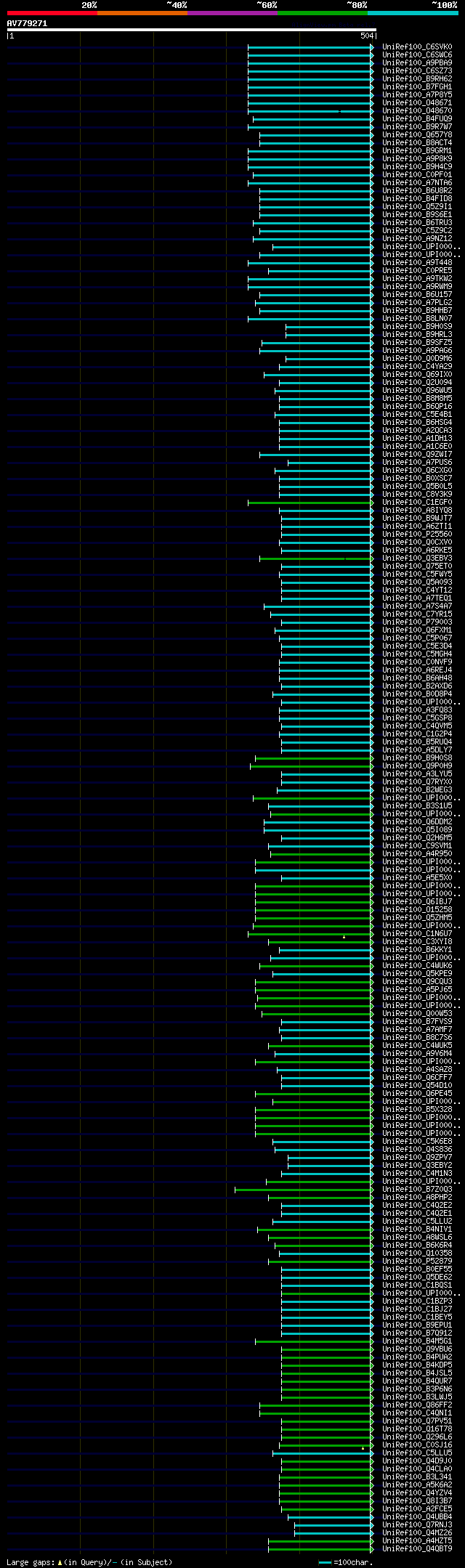Open hit UniRef100_A3FQ83
This screenshot has height=1568, width=465.
[x=417, y=710]
